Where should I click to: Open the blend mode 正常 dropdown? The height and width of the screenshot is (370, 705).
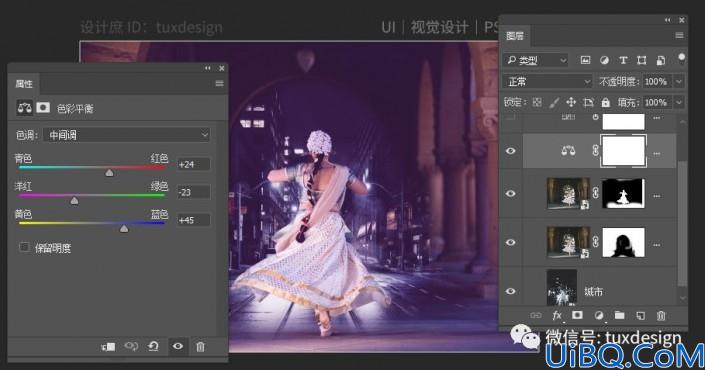click(548, 81)
